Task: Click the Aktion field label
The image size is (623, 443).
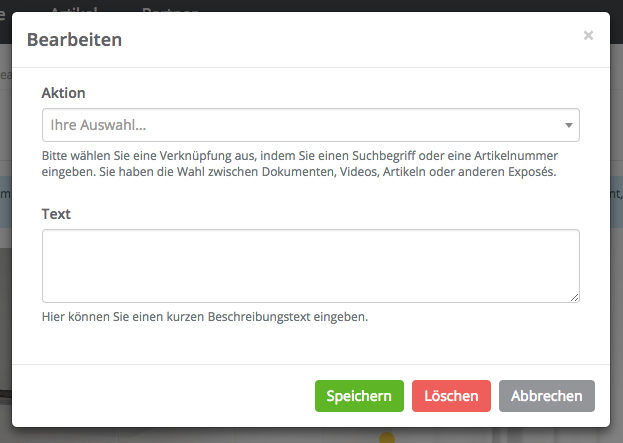Action: coord(63,93)
